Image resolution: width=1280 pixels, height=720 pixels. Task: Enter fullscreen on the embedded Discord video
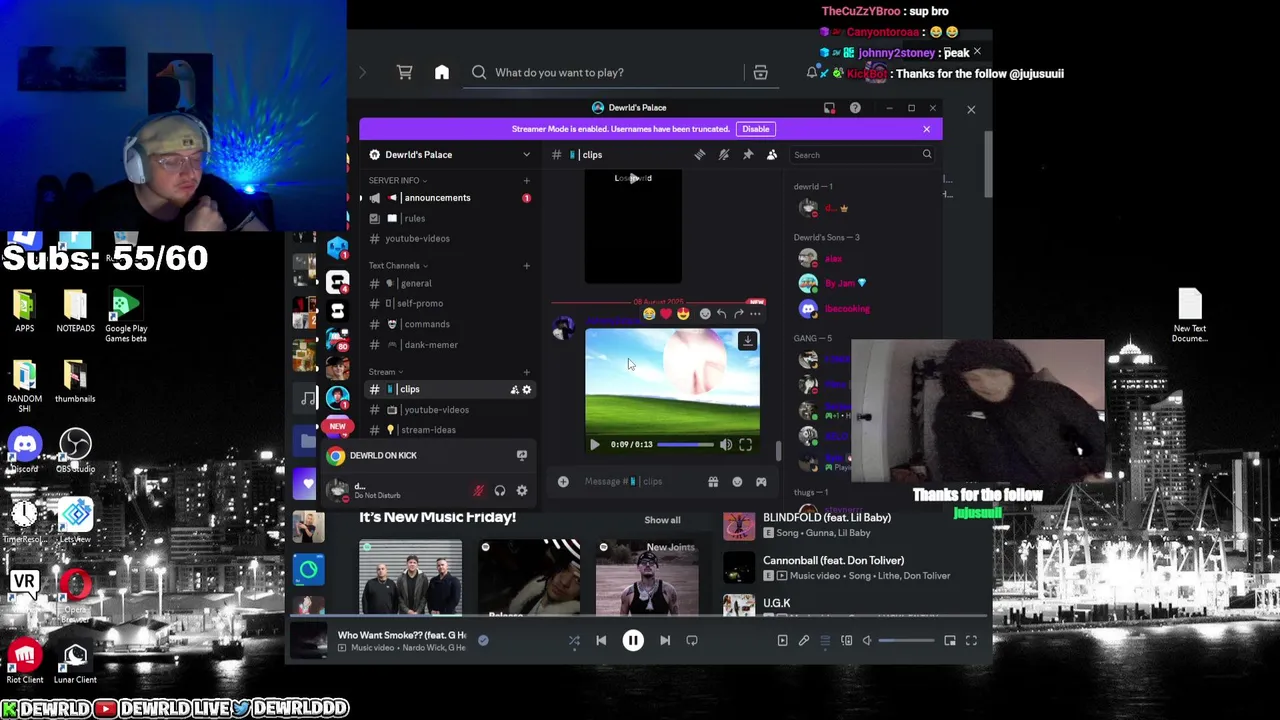tap(745, 445)
